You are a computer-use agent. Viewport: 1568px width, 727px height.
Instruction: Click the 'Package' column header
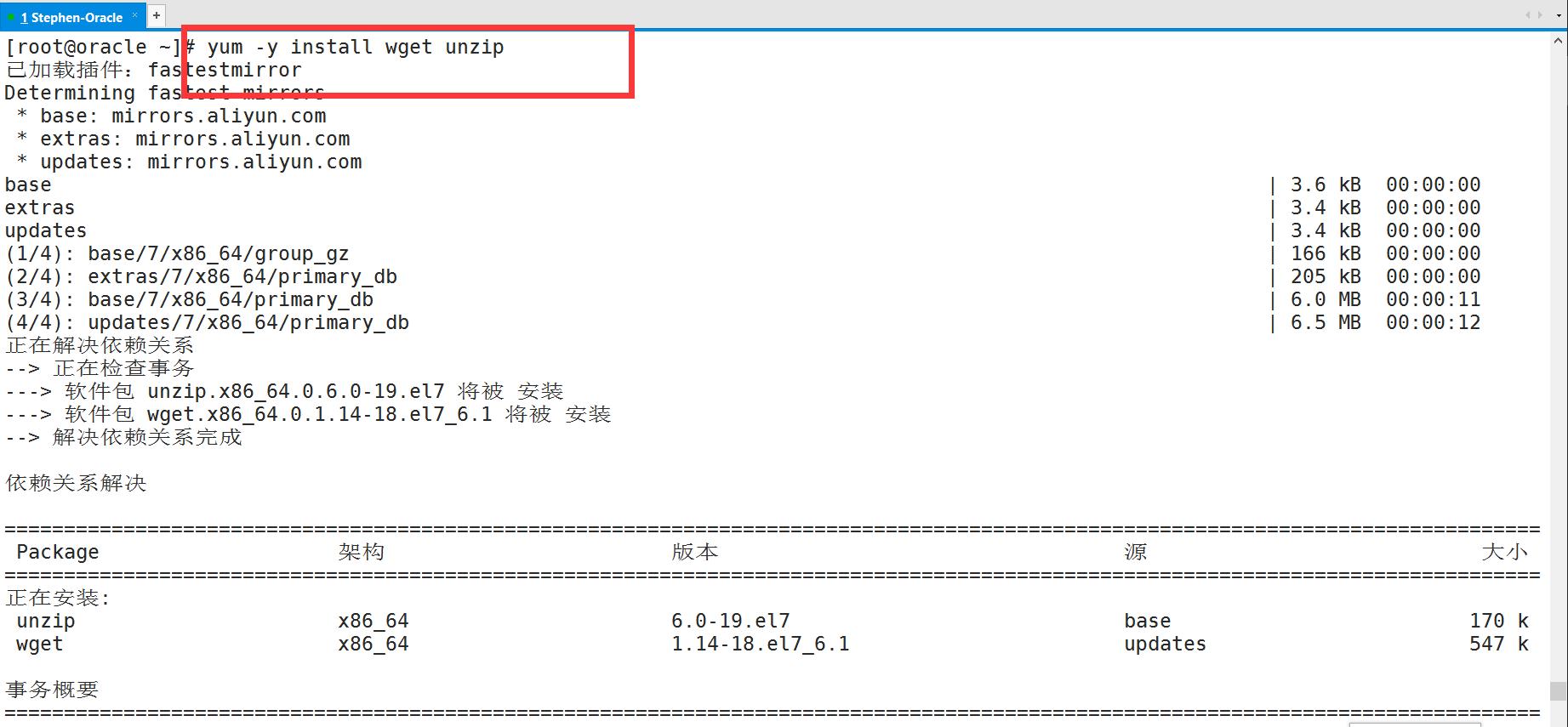(58, 552)
